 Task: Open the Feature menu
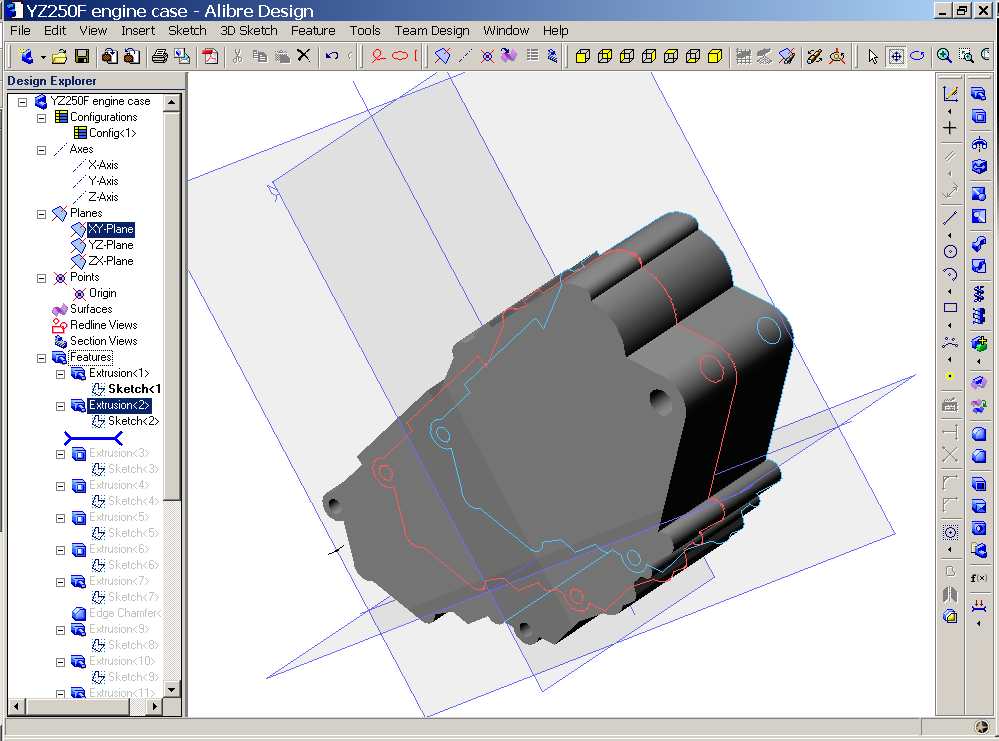coord(313,31)
